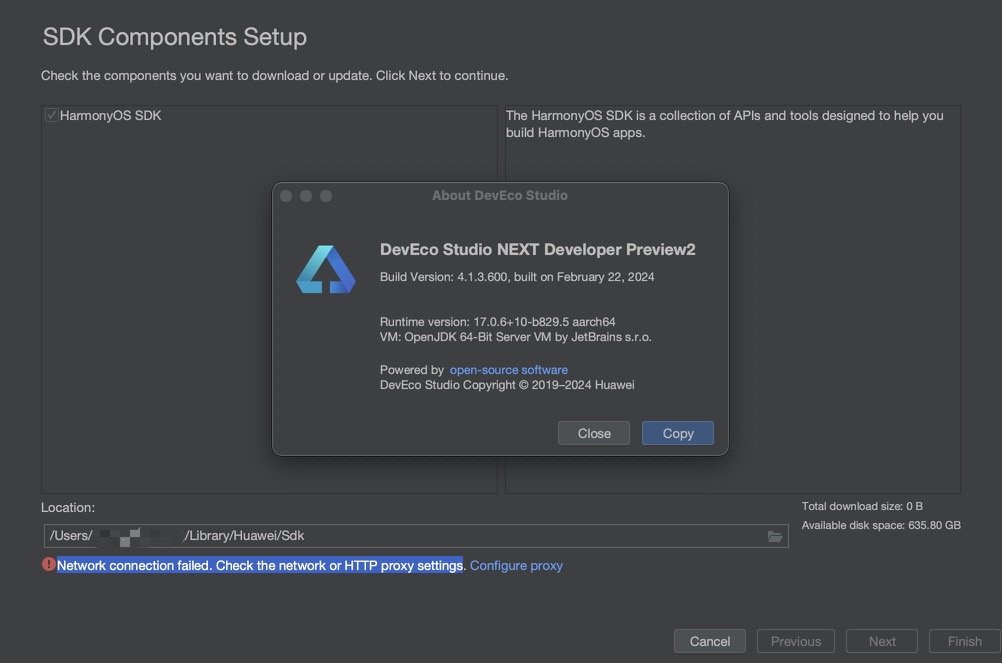Click the Build Version 4.1.3.600 text

(517, 277)
